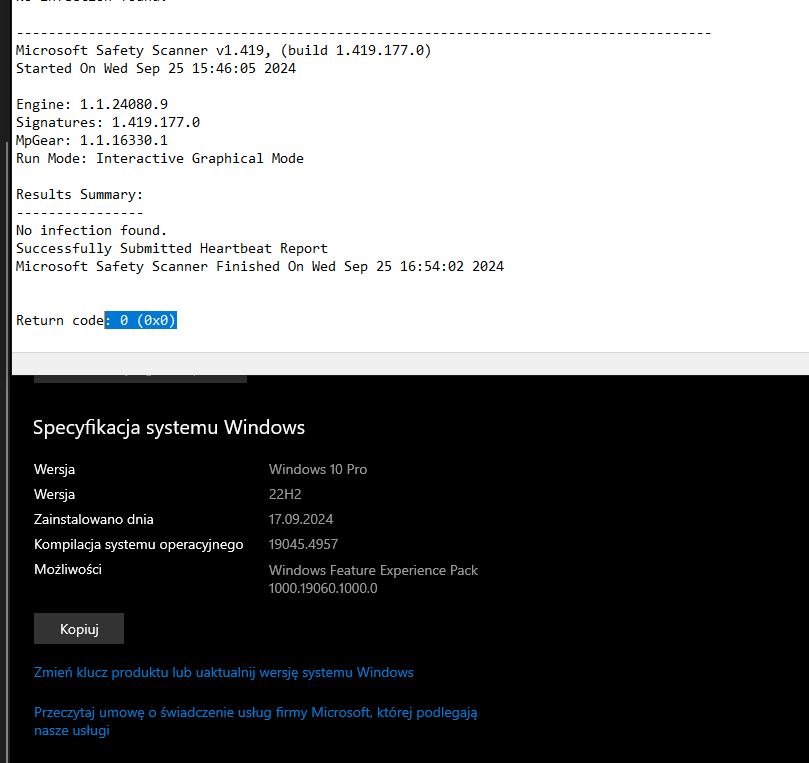Click log line 'MpGear: 1.1.16330.1'
Viewport: 809px width, 763px height.
(92, 140)
